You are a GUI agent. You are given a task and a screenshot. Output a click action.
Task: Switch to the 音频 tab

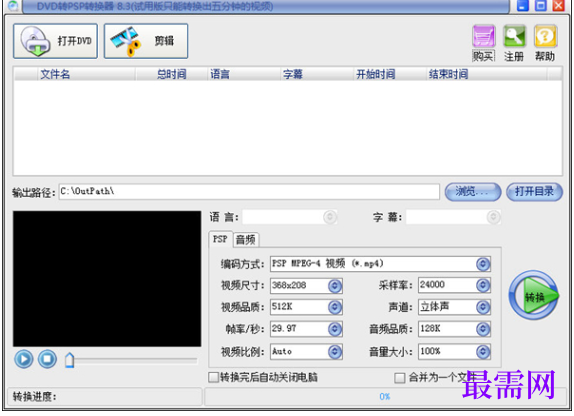pos(246,240)
